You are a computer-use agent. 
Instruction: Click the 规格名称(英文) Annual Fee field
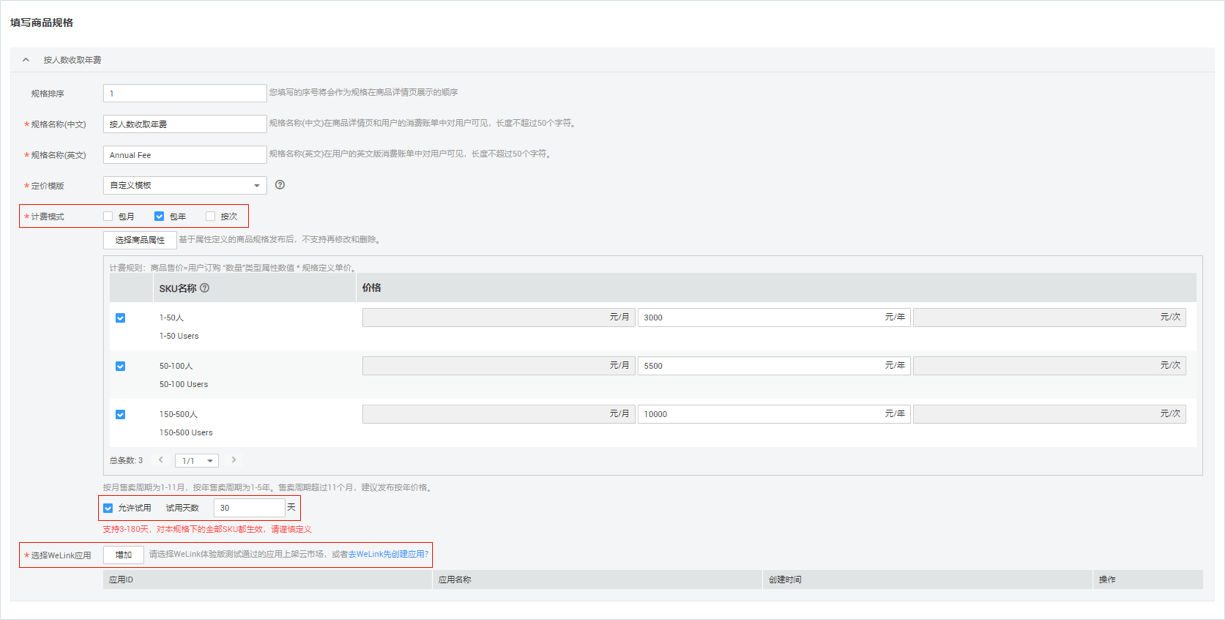pyautogui.click(x=184, y=155)
